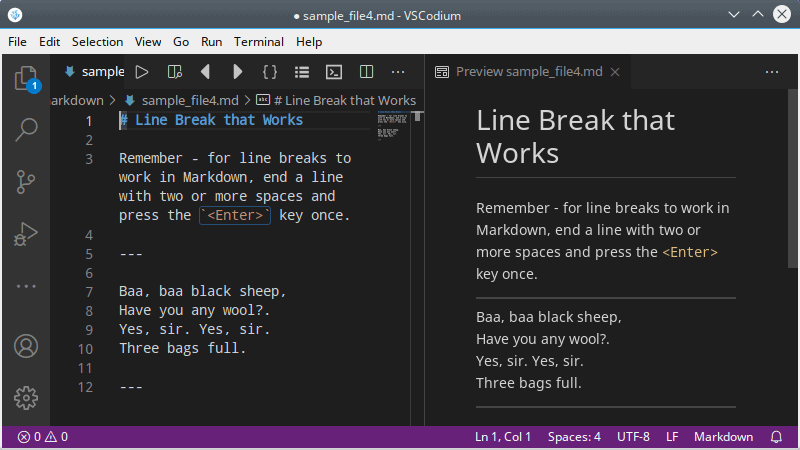The image size is (800, 450).
Task: Click the terminal icon in editor toolbar
Action: [x=335, y=72]
